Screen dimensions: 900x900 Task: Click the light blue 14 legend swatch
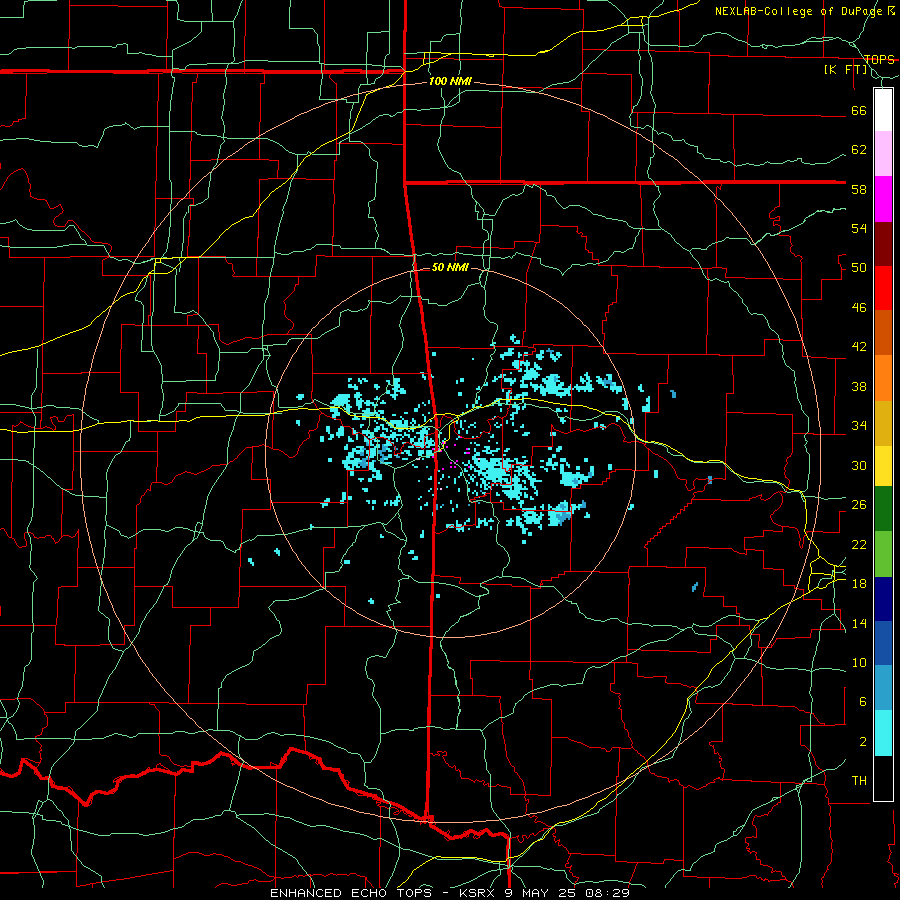(883, 688)
